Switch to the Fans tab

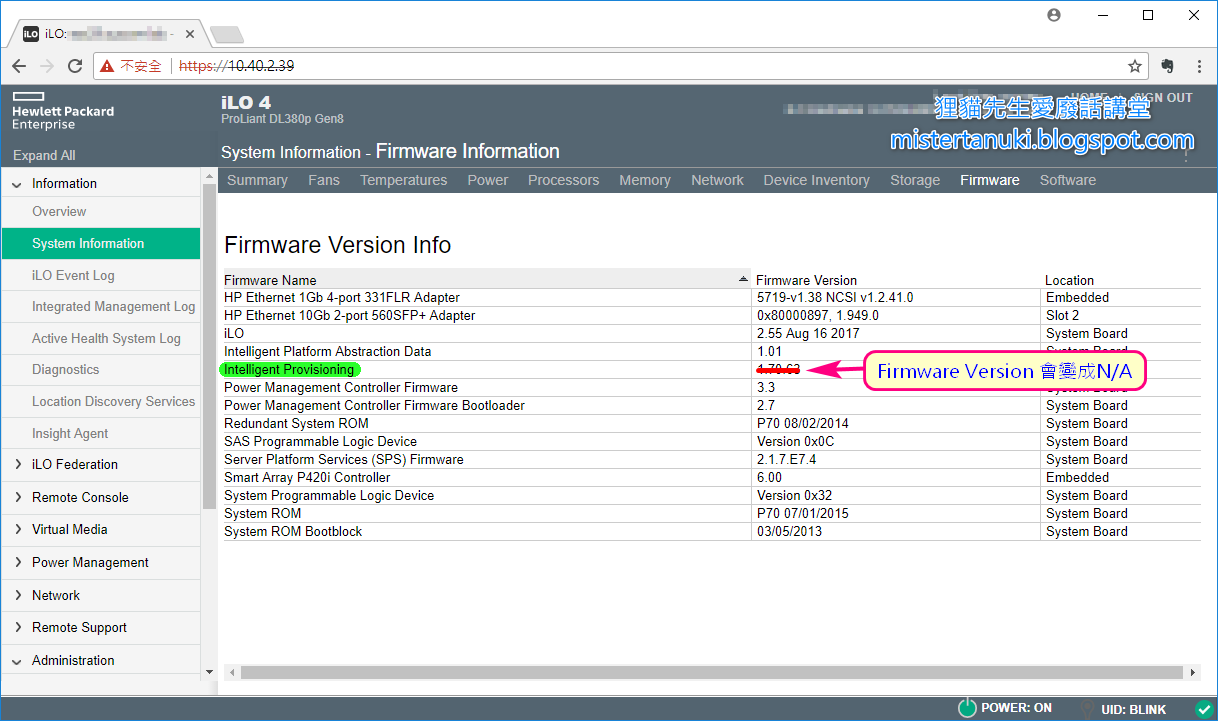click(324, 180)
